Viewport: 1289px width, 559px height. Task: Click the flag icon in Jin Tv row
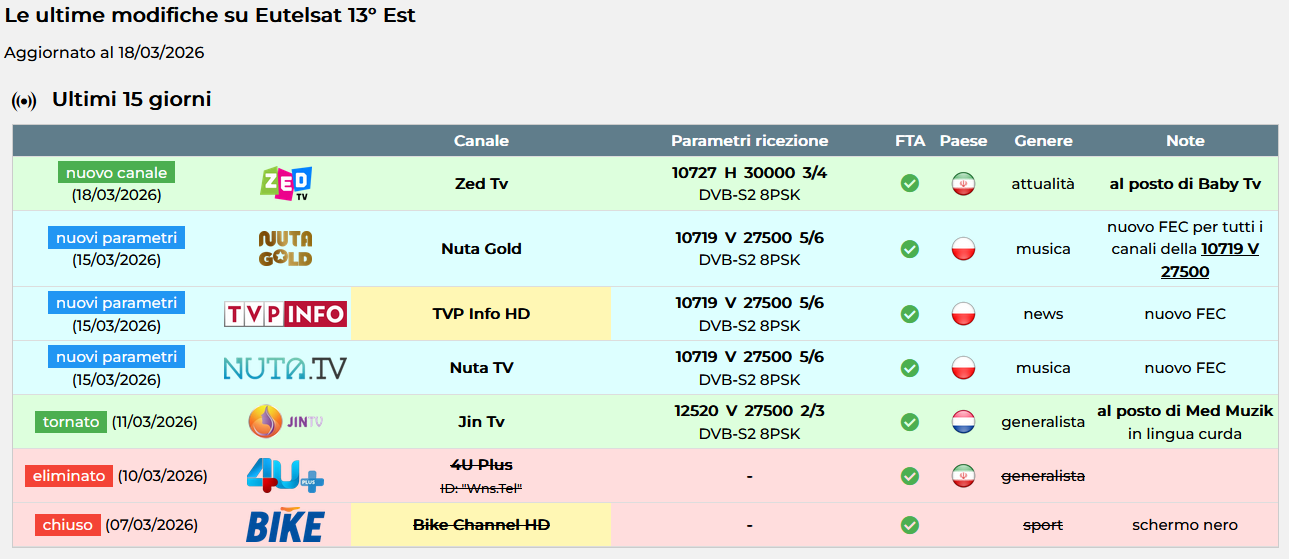coord(963,422)
